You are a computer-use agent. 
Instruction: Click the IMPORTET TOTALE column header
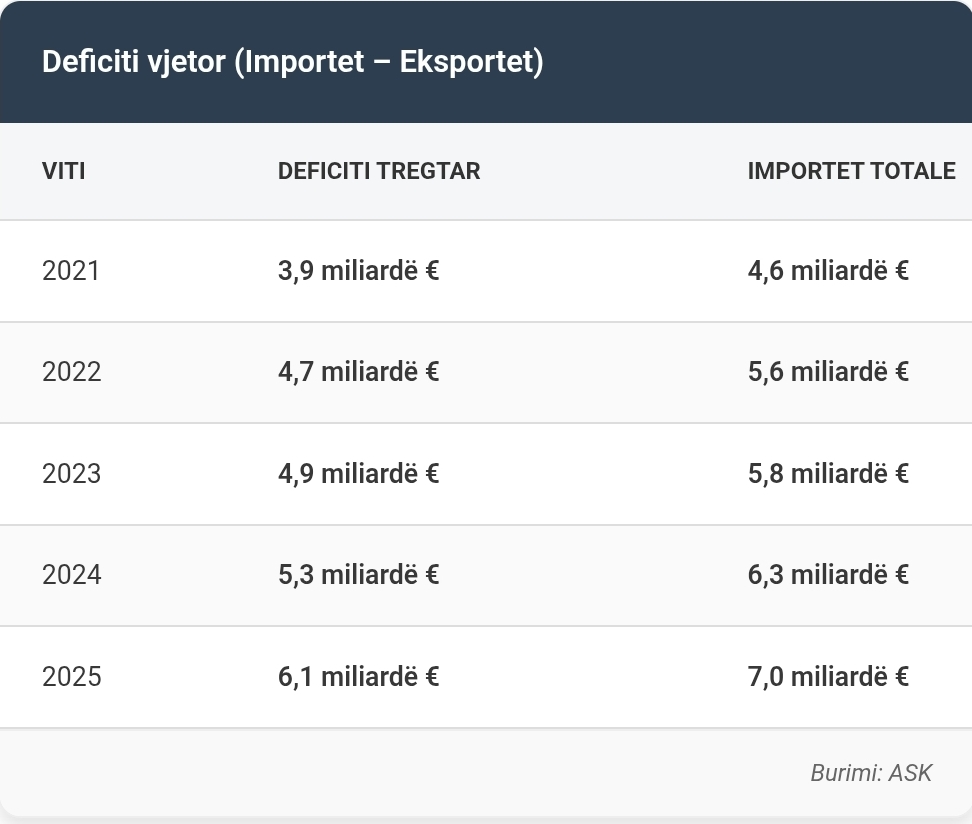coord(851,171)
